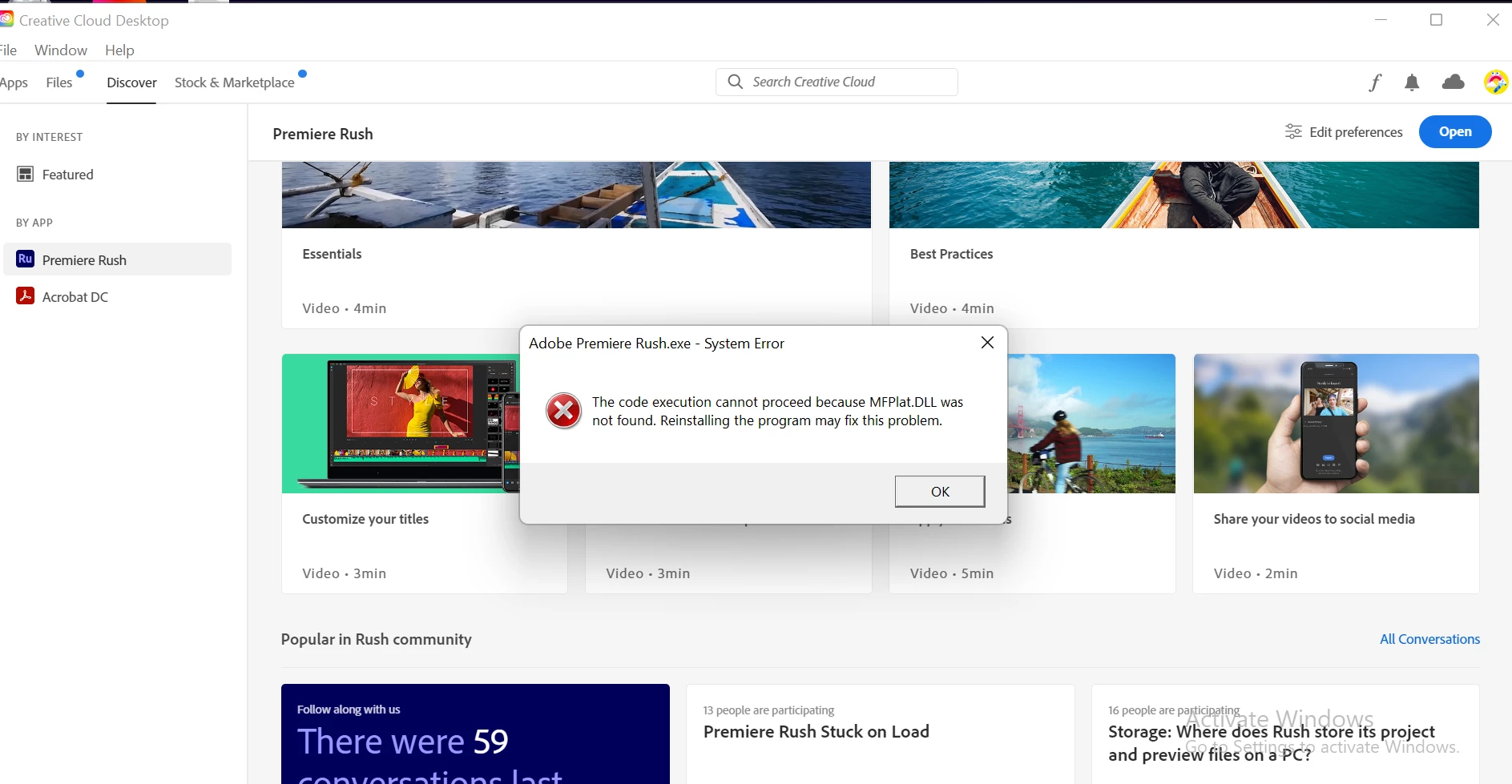Close the System Error dialog
The height and width of the screenshot is (784, 1512).
pyautogui.click(x=987, y=343)
